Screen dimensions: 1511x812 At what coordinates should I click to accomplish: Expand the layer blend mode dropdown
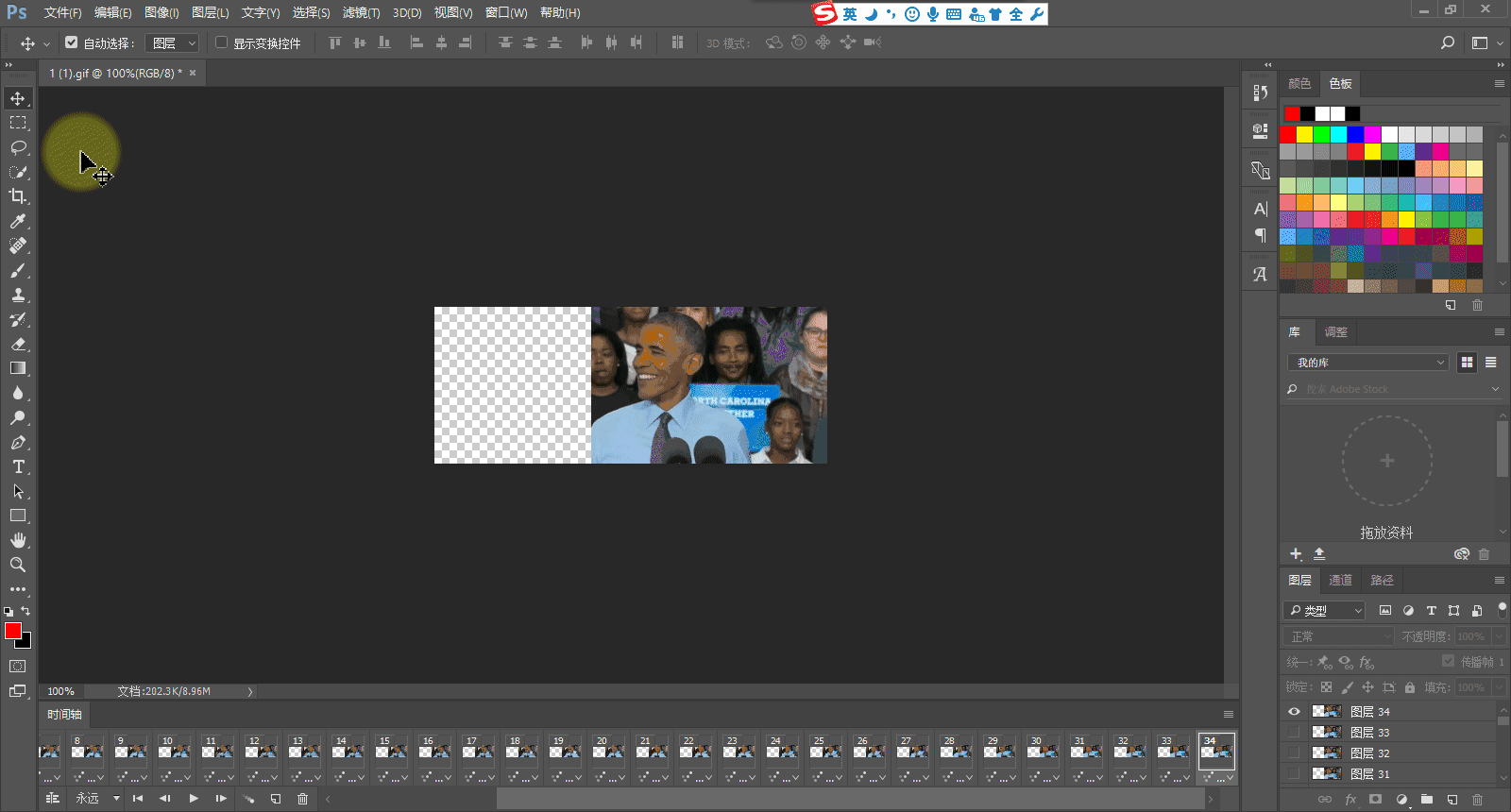(1338, 636)
